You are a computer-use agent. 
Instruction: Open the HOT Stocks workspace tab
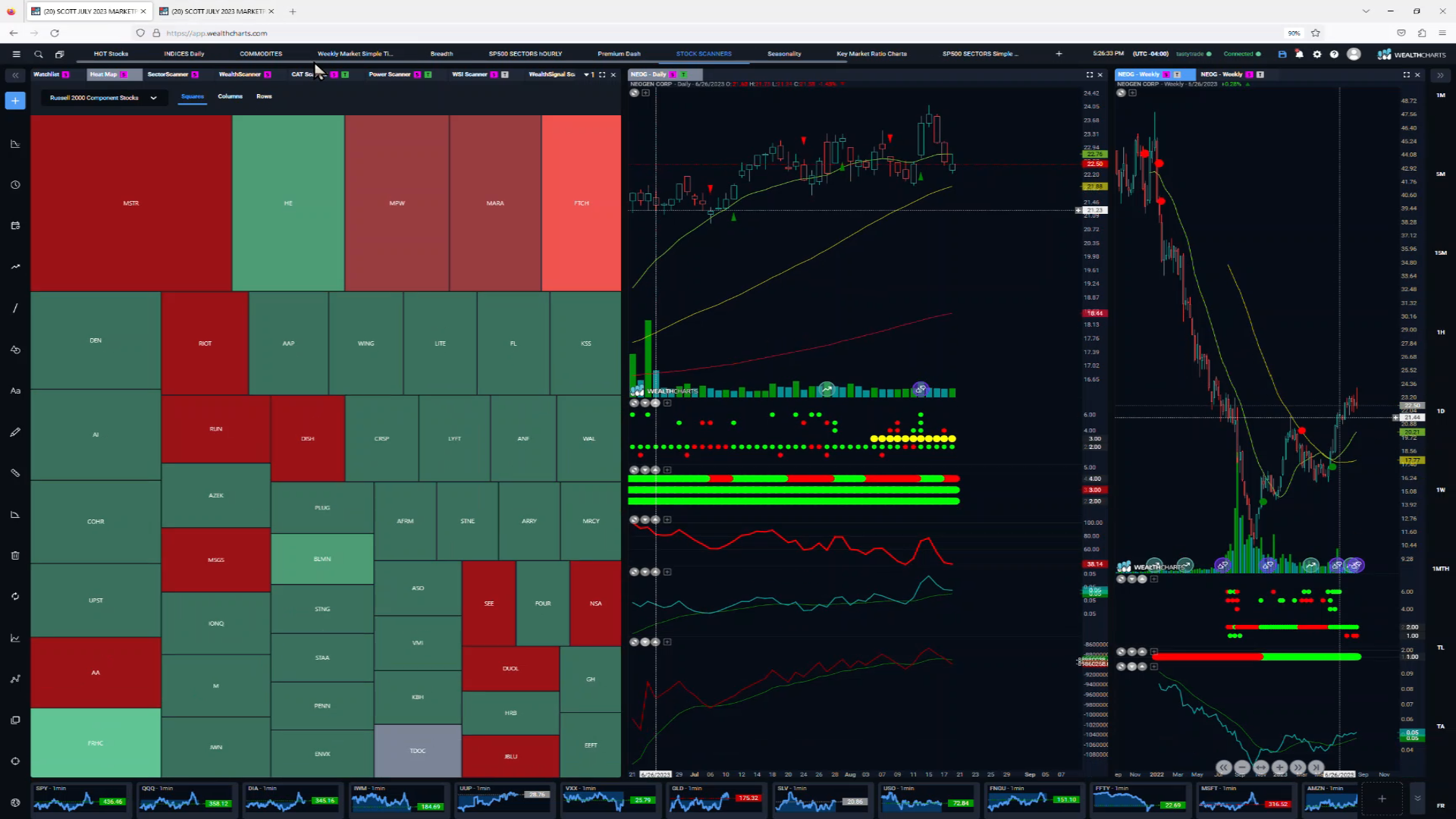pyautogui.click(x=111, y=54)
